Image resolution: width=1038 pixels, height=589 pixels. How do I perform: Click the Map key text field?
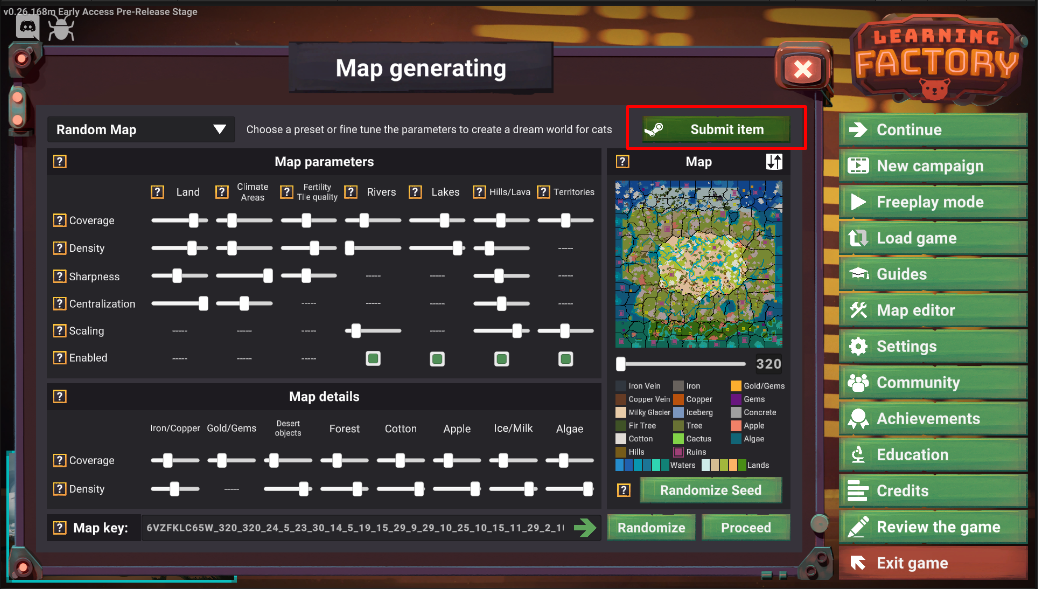coord(356,527)
